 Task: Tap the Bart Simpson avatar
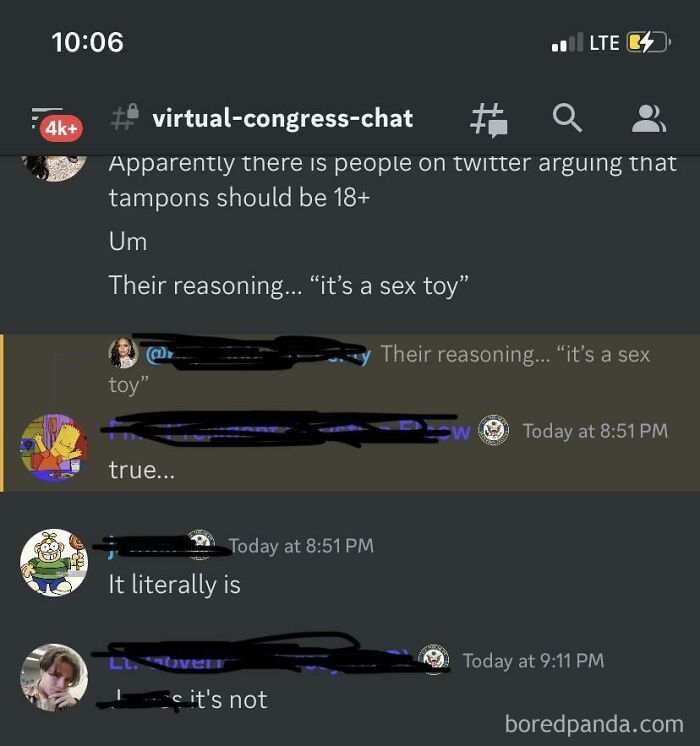click(54, 448)
